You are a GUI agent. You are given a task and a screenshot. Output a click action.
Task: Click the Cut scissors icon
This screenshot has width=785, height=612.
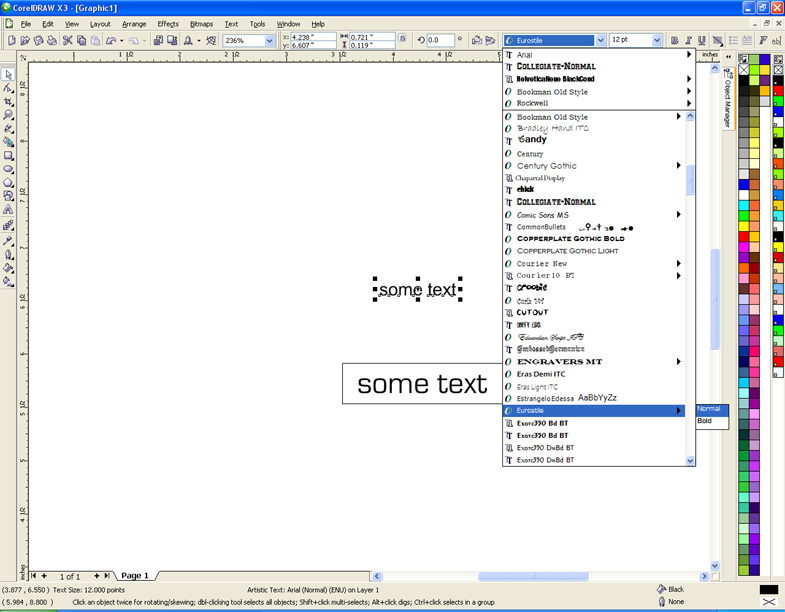(68, 41)
